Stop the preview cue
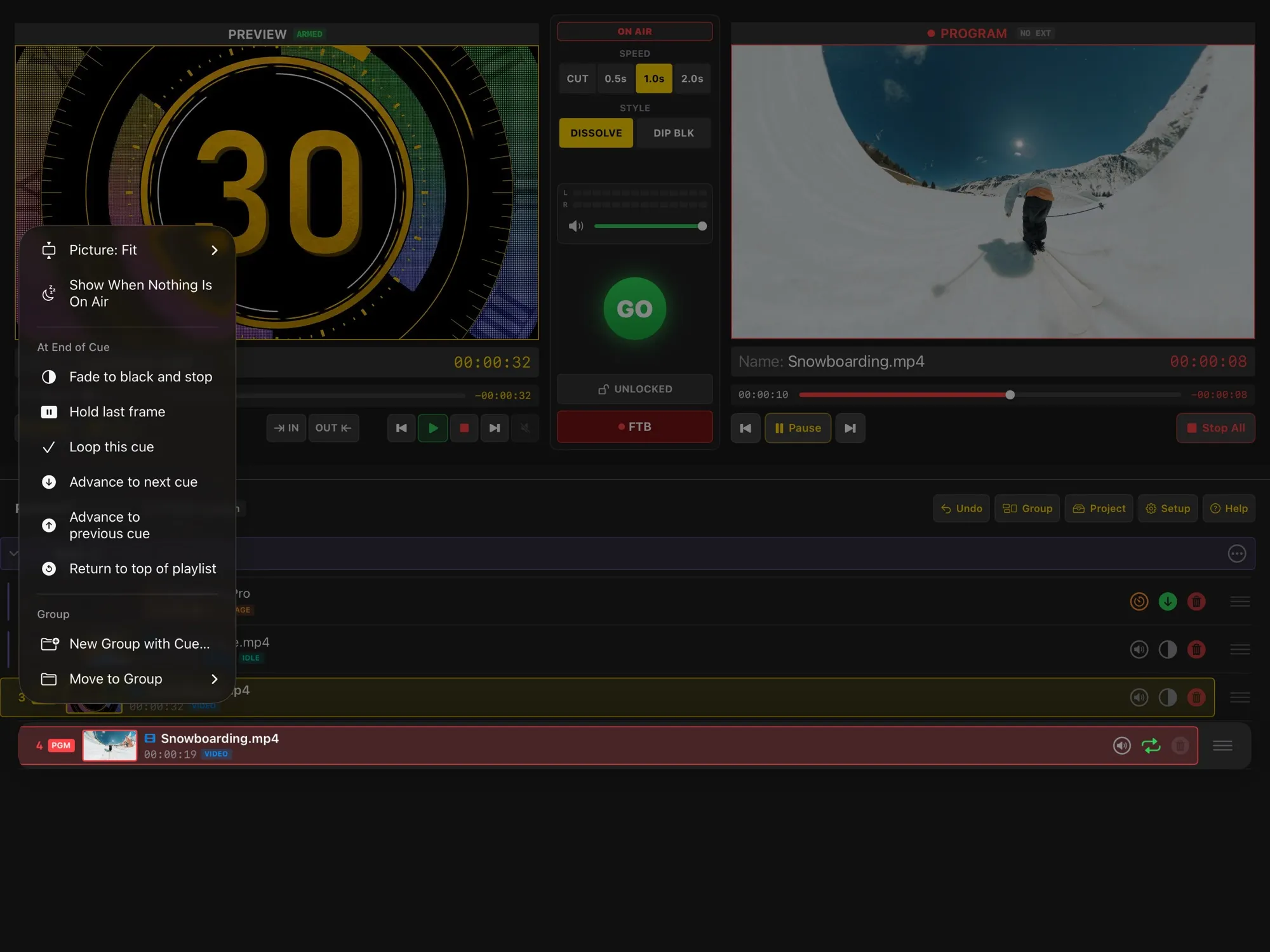Screen dimensions: 1270x952 [464, 428]
